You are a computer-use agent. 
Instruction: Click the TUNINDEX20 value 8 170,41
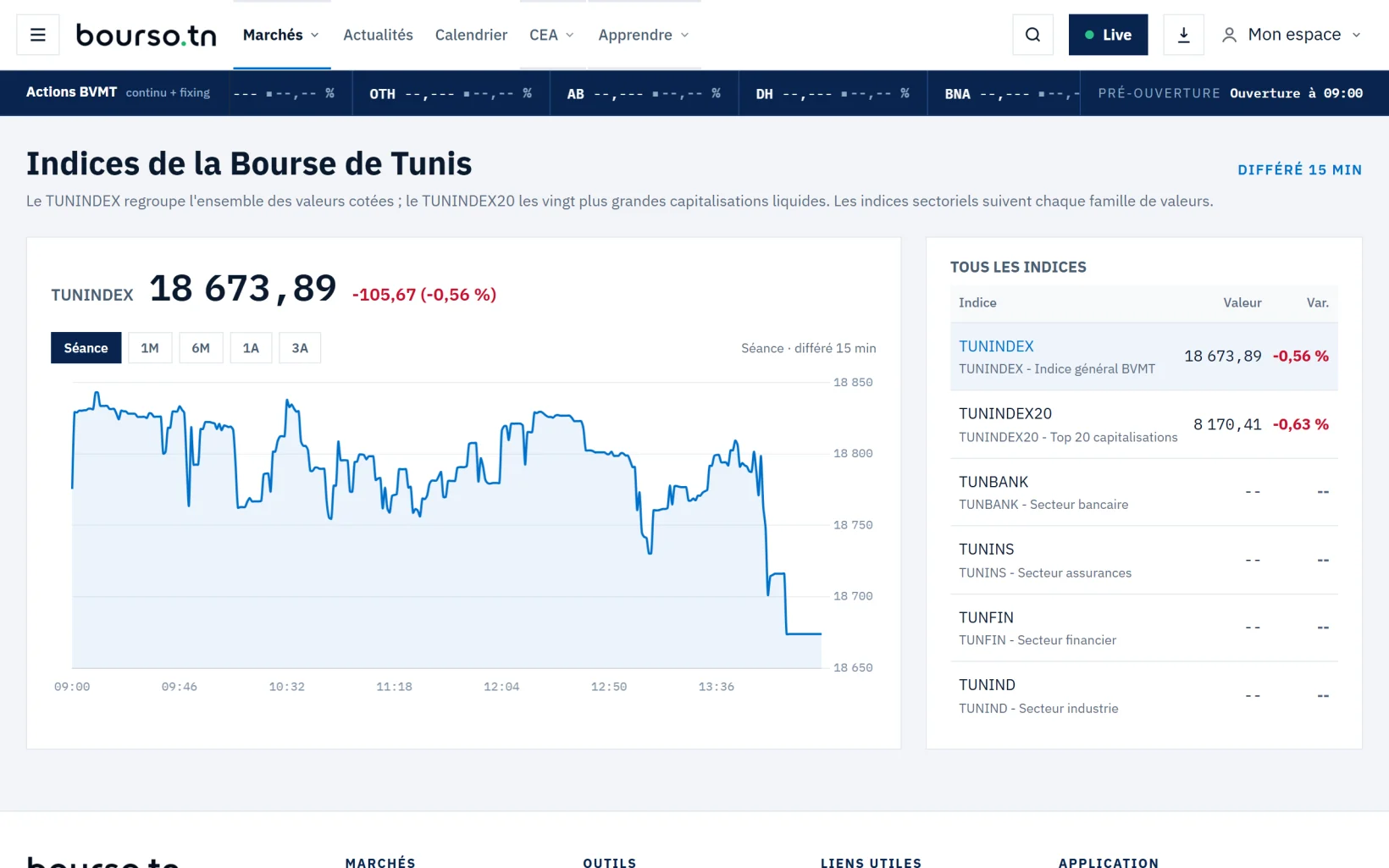1227,424
